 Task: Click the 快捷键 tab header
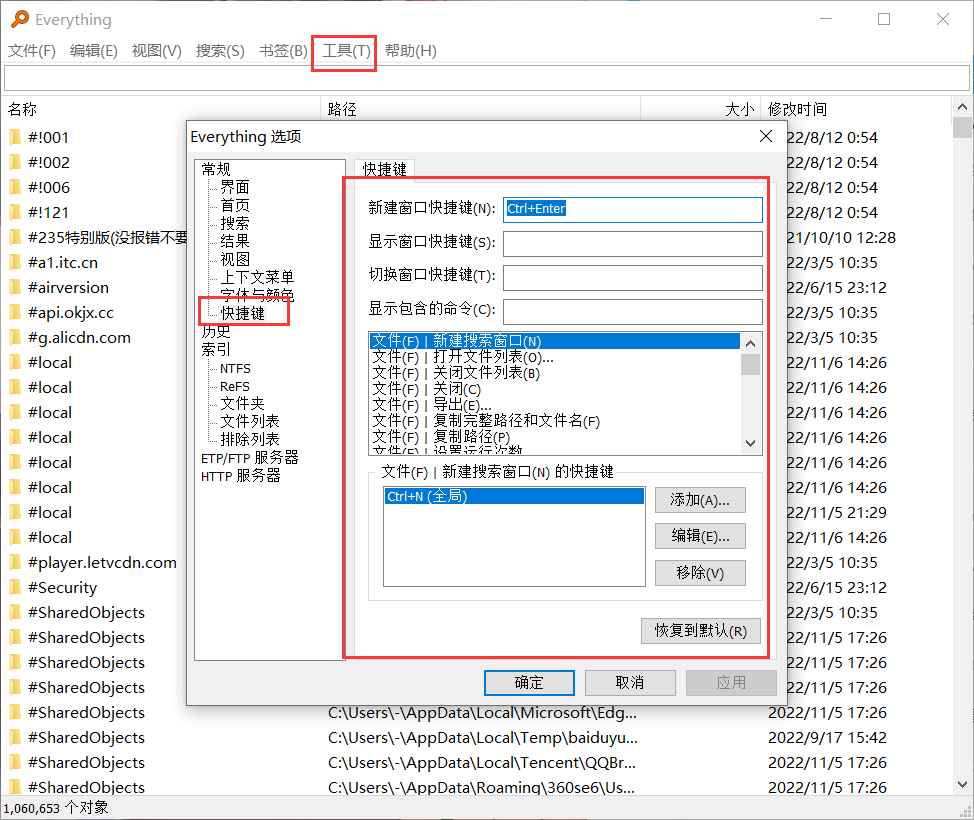point(385,169)
